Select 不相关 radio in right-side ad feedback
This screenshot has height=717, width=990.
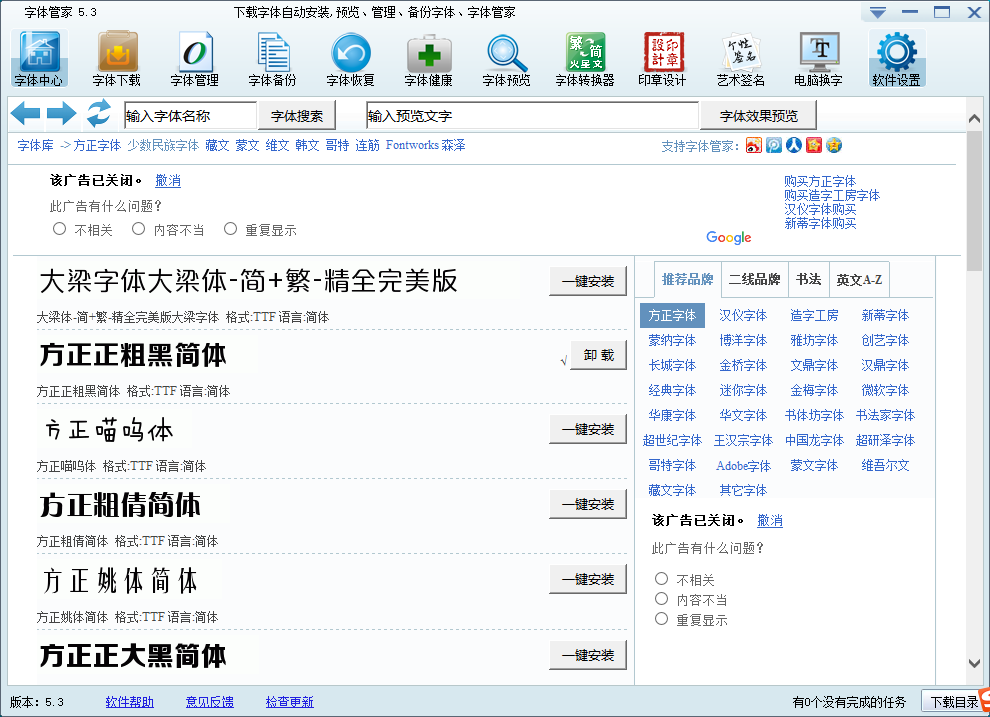point(661,579)
